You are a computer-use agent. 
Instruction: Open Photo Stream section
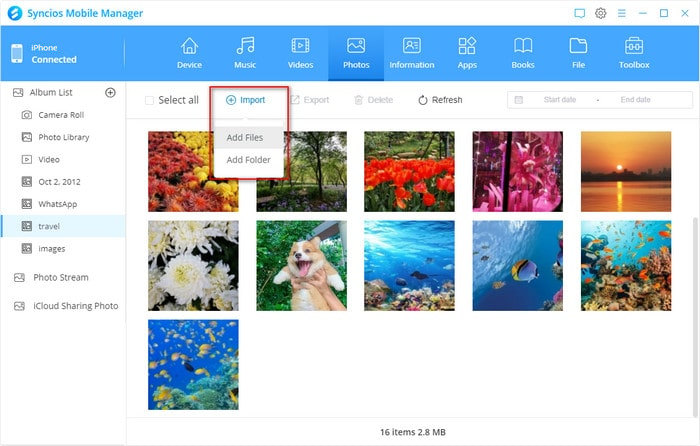click(63, 277)
